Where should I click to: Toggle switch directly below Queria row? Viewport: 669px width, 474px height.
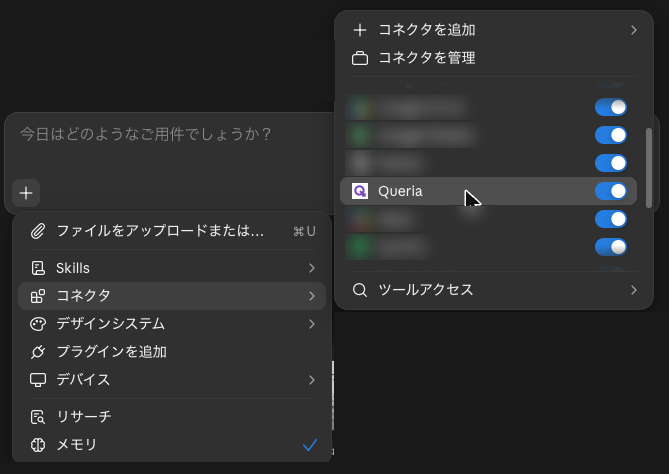pyautogui.click(x=611, y=219)
